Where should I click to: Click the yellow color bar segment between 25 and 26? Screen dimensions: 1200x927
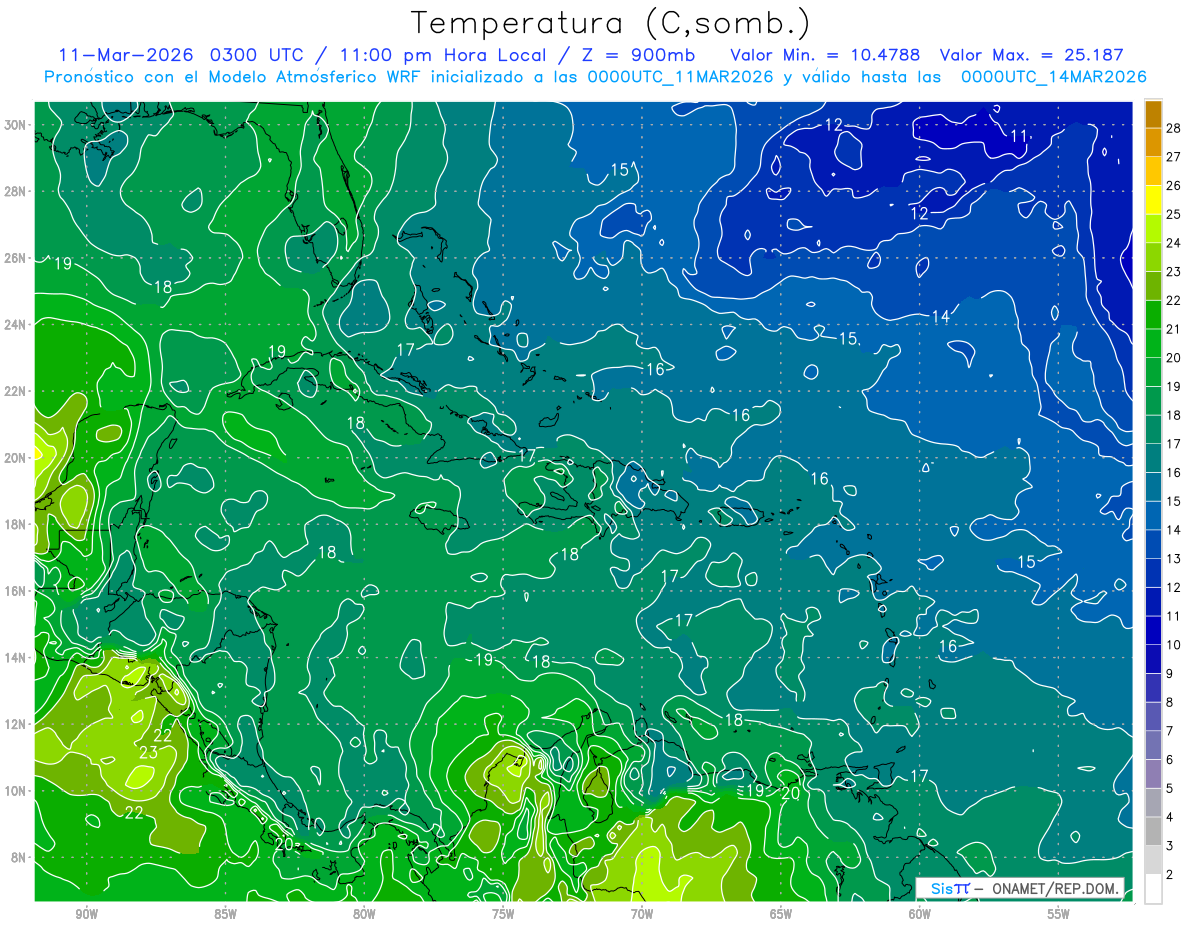pos(1153,200)
